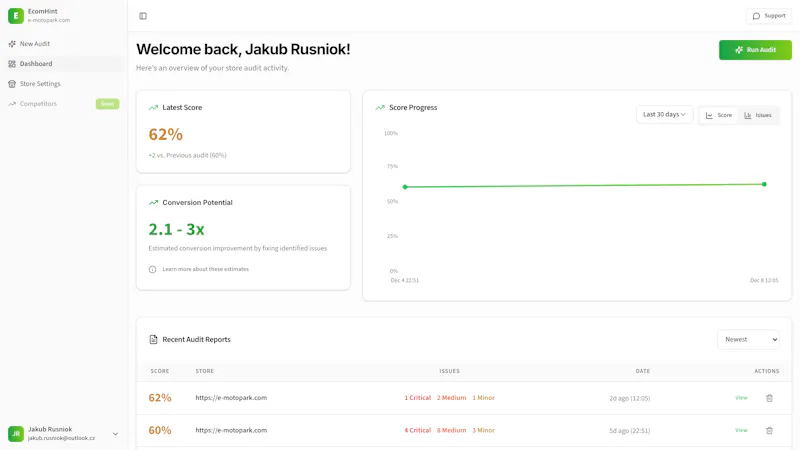Click the 2d ago (12:05) date
Screen dimensions: 800x450
click(x=630, y=398)
